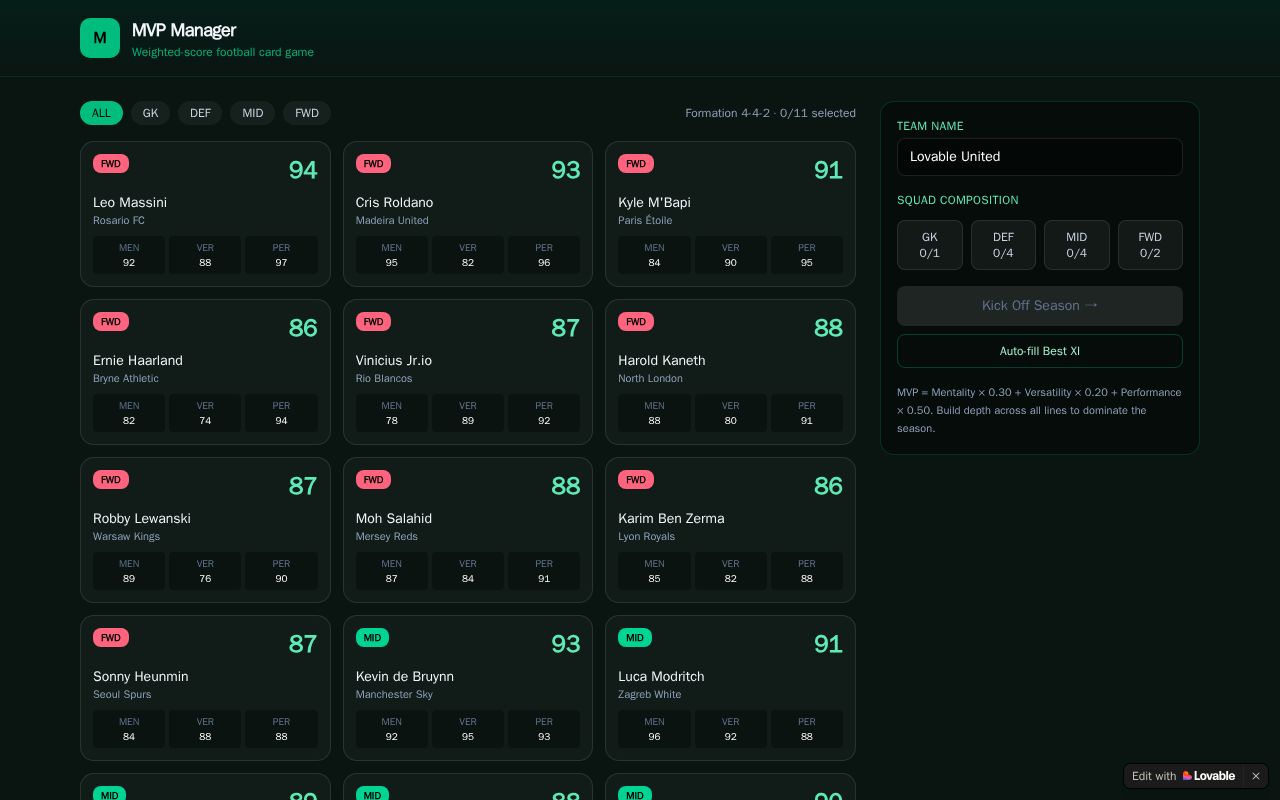Click Kick Off Season button
This screenshot has width=1280, height=800.
[1039, 306]
